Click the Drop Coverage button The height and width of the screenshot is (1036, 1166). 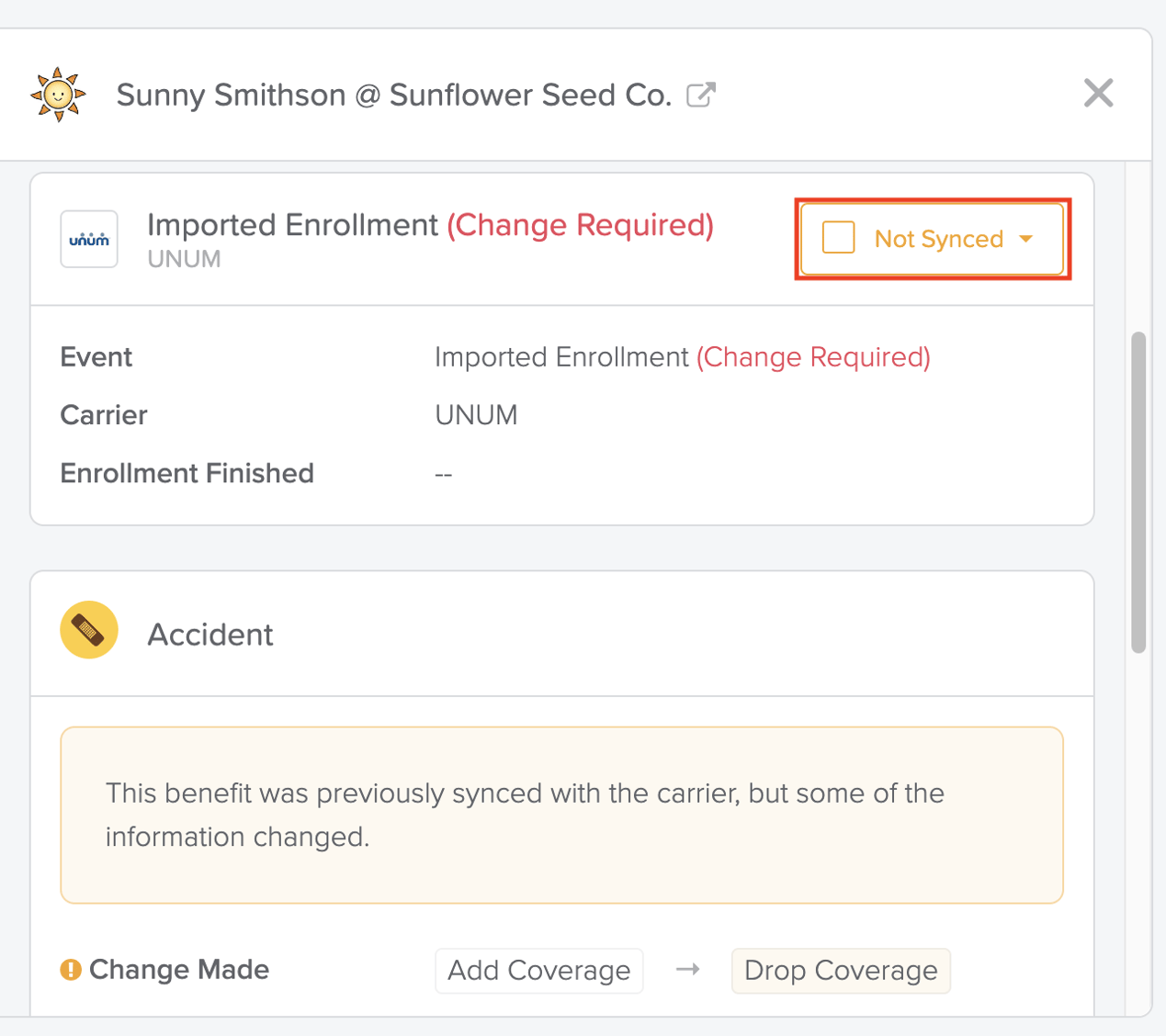(x=840, y=970)
